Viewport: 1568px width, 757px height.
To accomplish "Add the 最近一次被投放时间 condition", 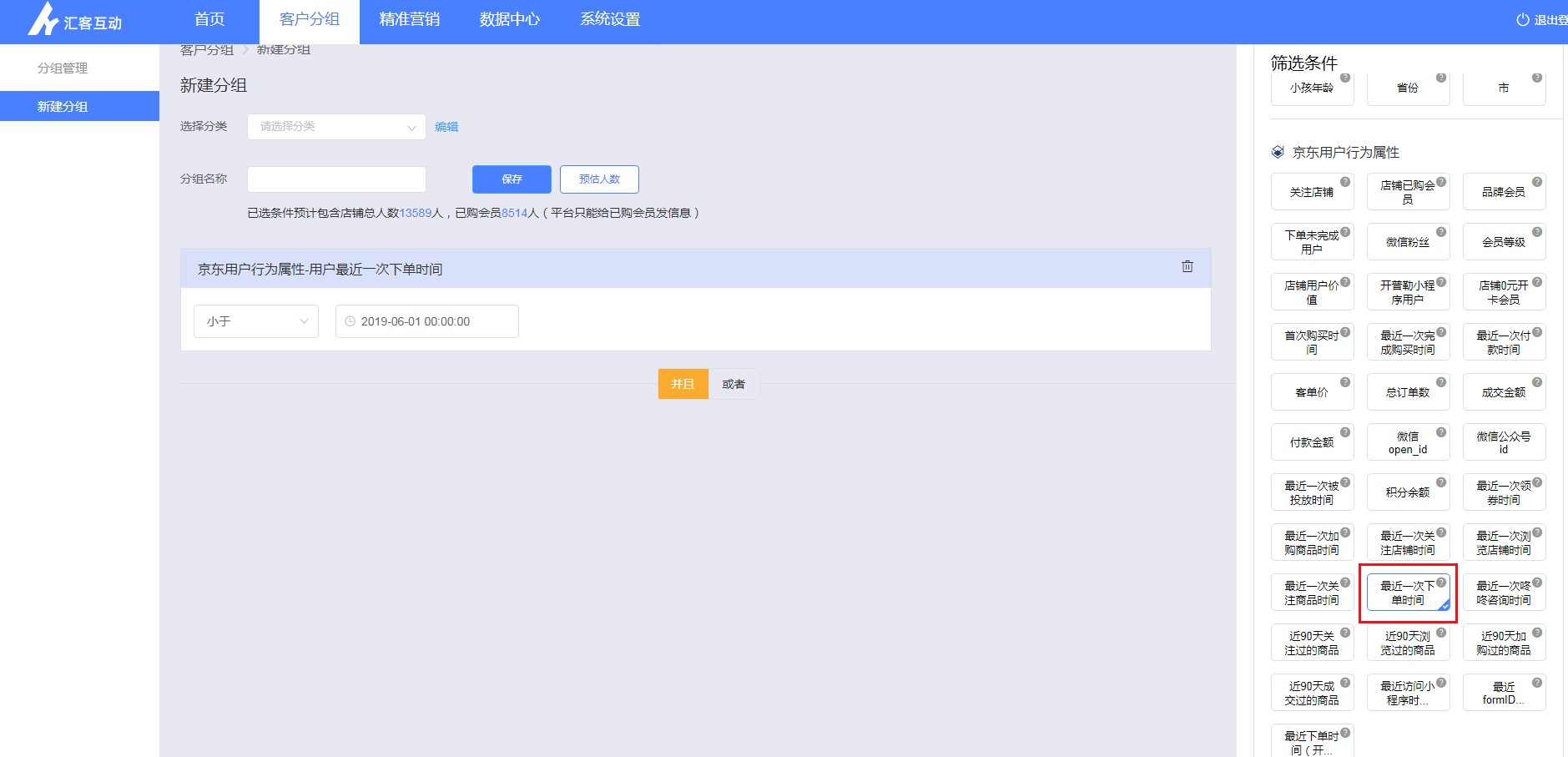I will [x=1312, y=492].
